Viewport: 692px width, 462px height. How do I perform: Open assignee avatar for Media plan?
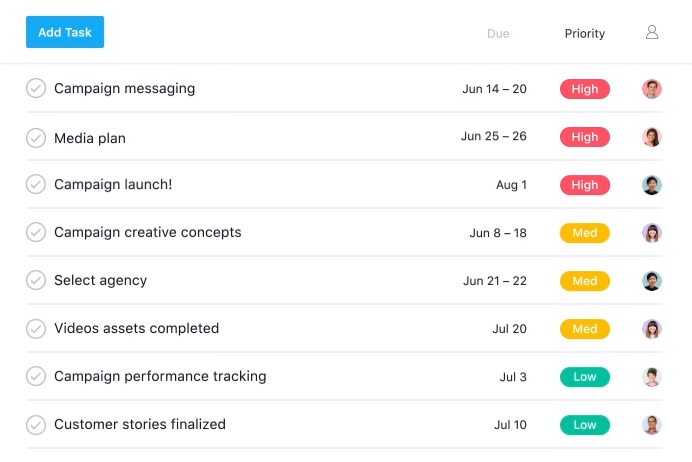coord(651,137)
